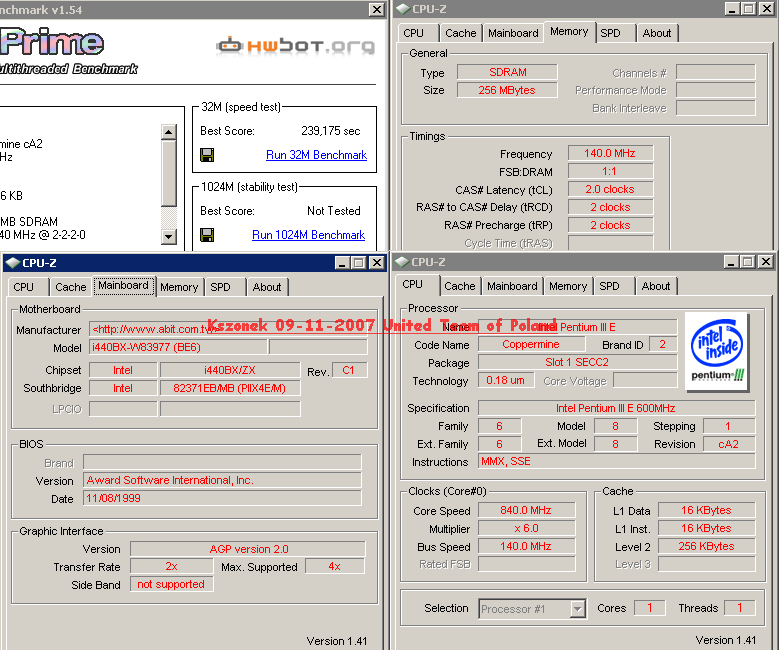
Task: Minimize the CPU-Z Mainboard window
Action: click(x=342, y=263)
